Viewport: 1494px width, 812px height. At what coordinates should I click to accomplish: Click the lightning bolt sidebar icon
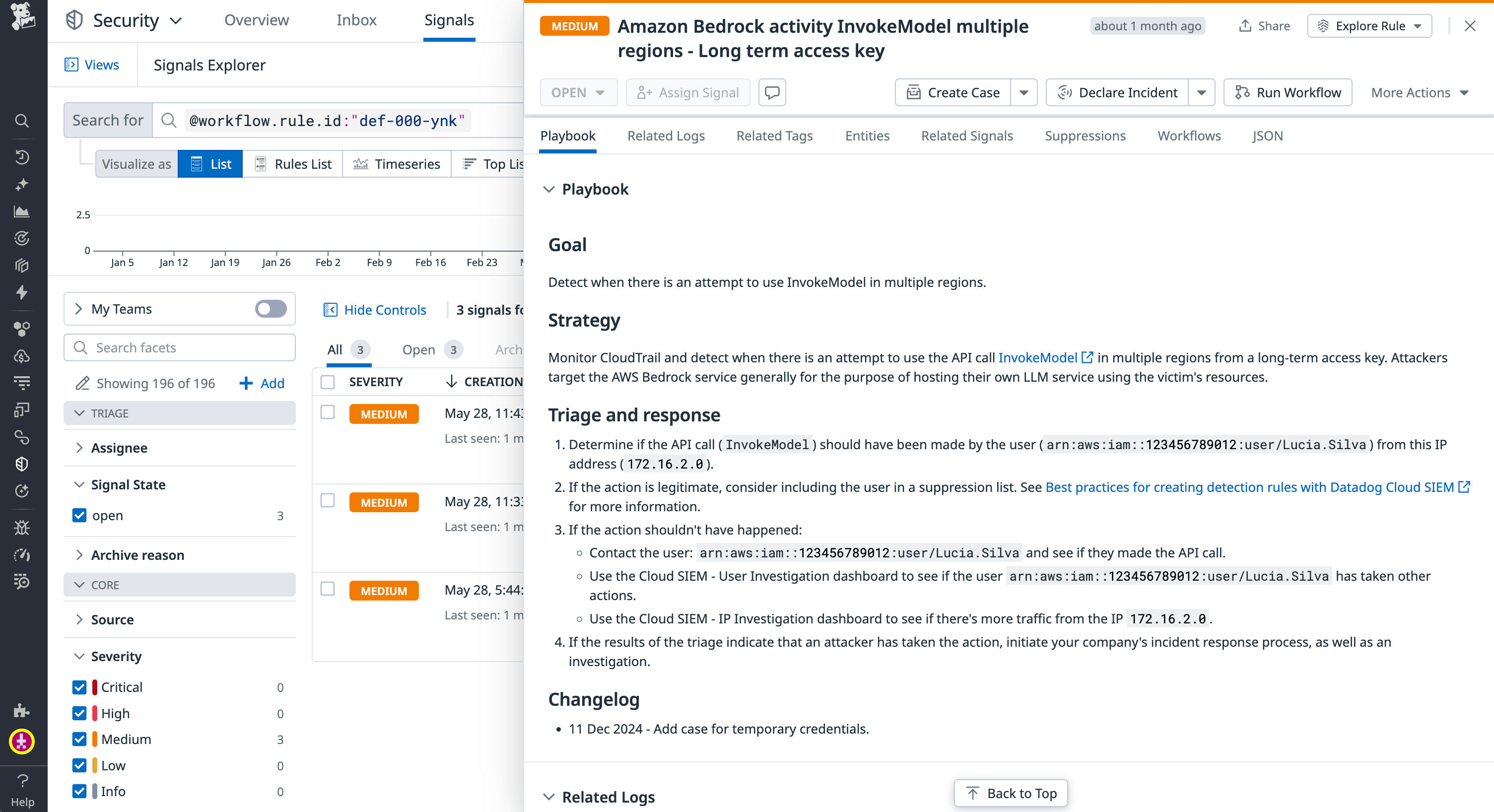click(22, 293)
